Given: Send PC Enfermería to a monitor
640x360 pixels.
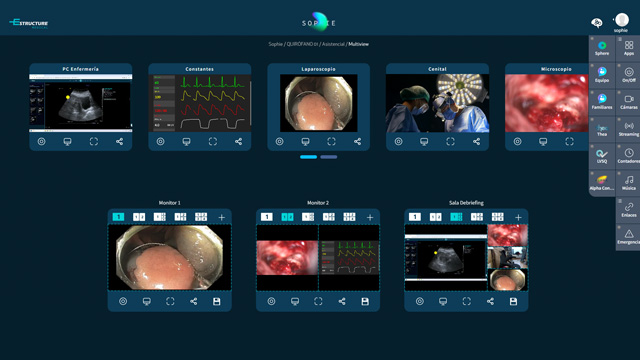Looking at the screenshot, I should (x=67, y=142).
